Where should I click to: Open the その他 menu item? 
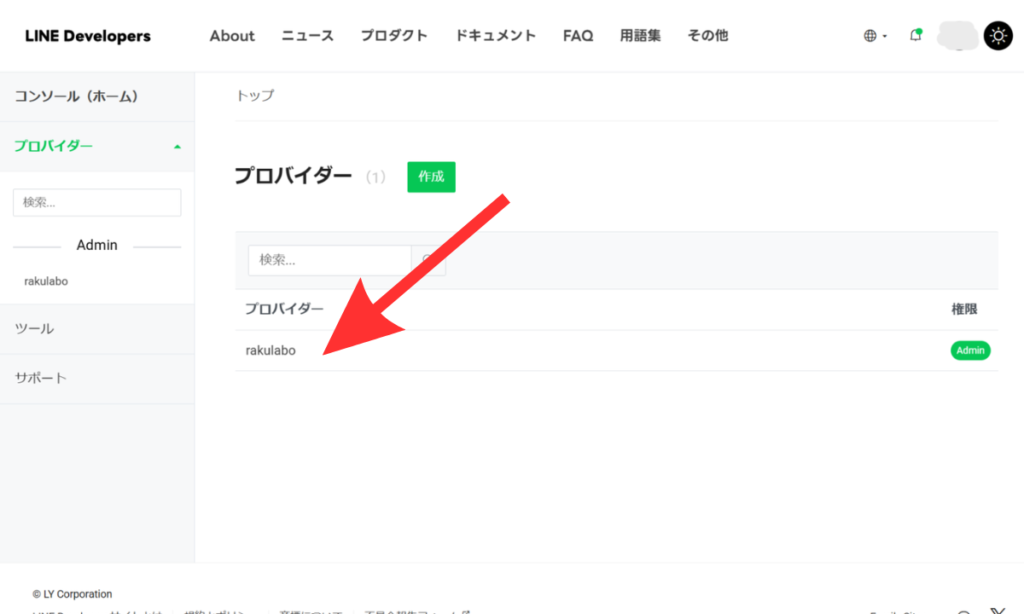707,36
